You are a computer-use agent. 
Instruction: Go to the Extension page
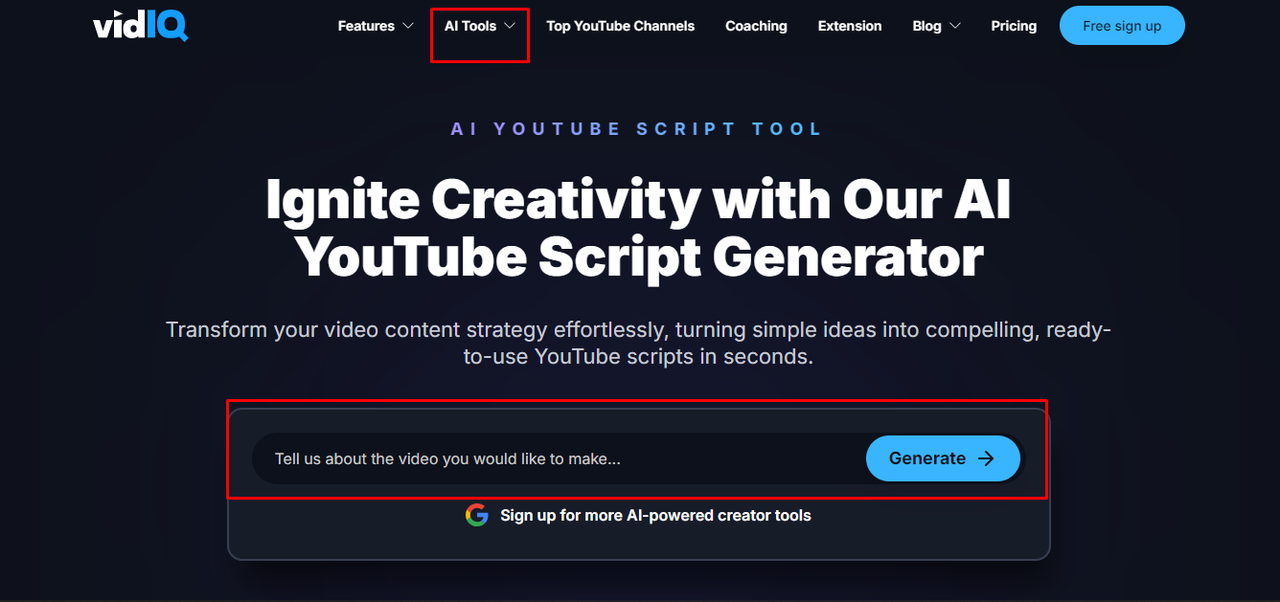click(x=850, y=26)
